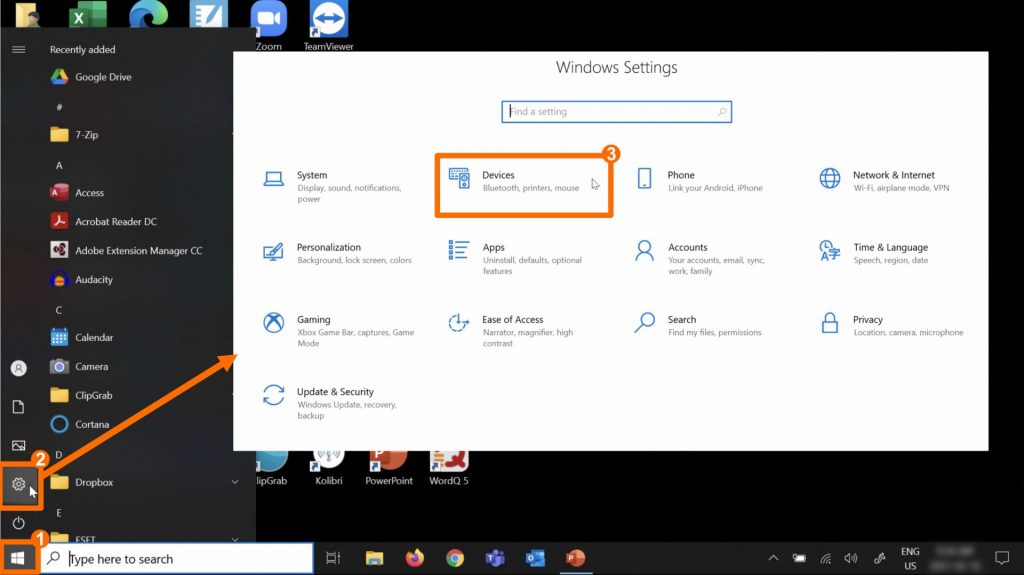This screenshot has height=575, width=1024.
Task: Click the magnifier icon in Find a setting
Action: coord(722,112)
